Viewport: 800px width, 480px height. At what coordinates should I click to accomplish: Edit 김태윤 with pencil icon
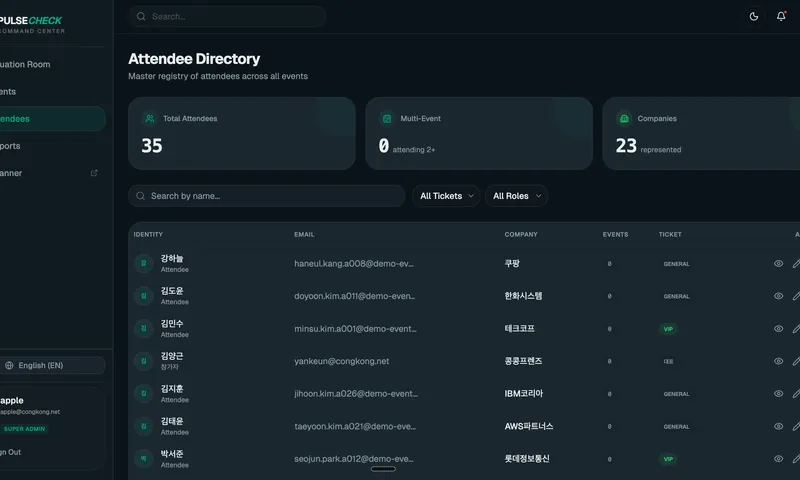point(796,426)
